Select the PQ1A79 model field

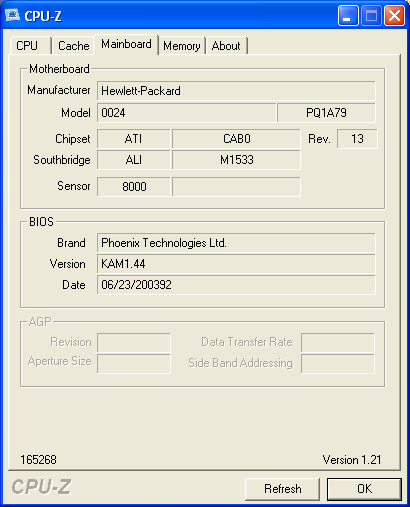(326, 113)
